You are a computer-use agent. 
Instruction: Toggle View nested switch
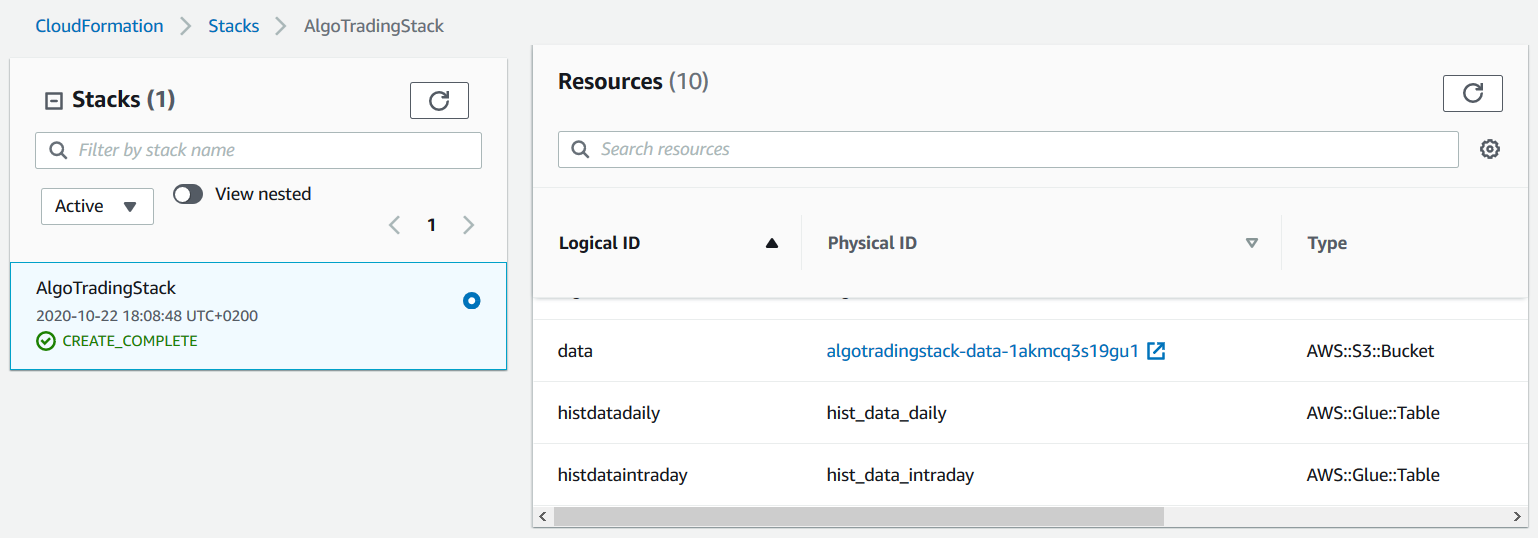coord(188,194)
